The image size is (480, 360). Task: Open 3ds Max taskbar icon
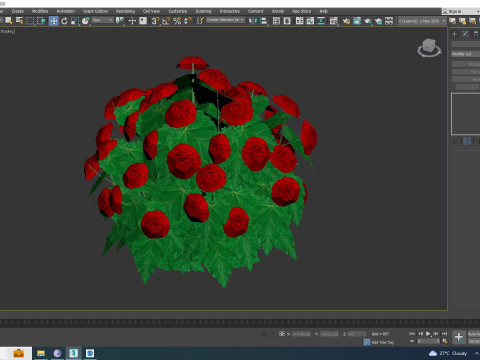(x=74, y=353)
